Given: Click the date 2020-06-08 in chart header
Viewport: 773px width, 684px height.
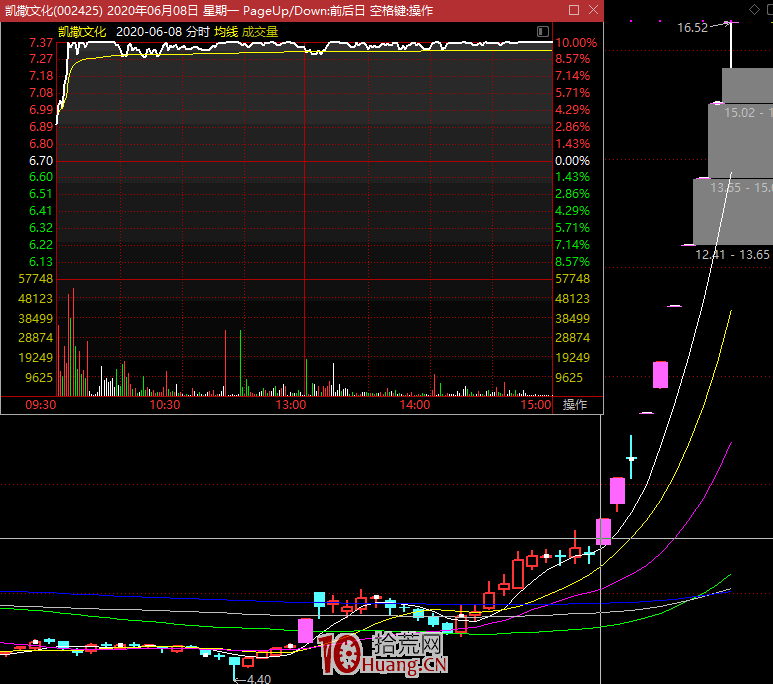Looking at the screenshot, I should click(149, 32).
